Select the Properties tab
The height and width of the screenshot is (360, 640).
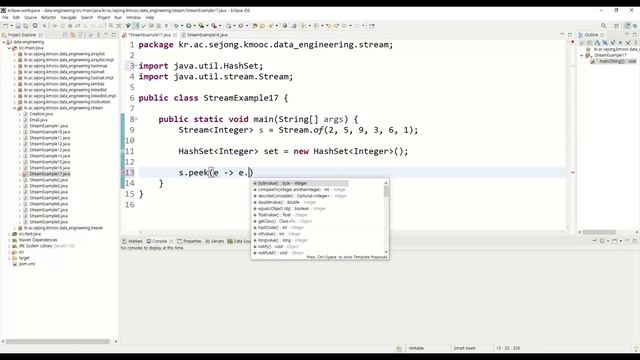click(189, 241)
